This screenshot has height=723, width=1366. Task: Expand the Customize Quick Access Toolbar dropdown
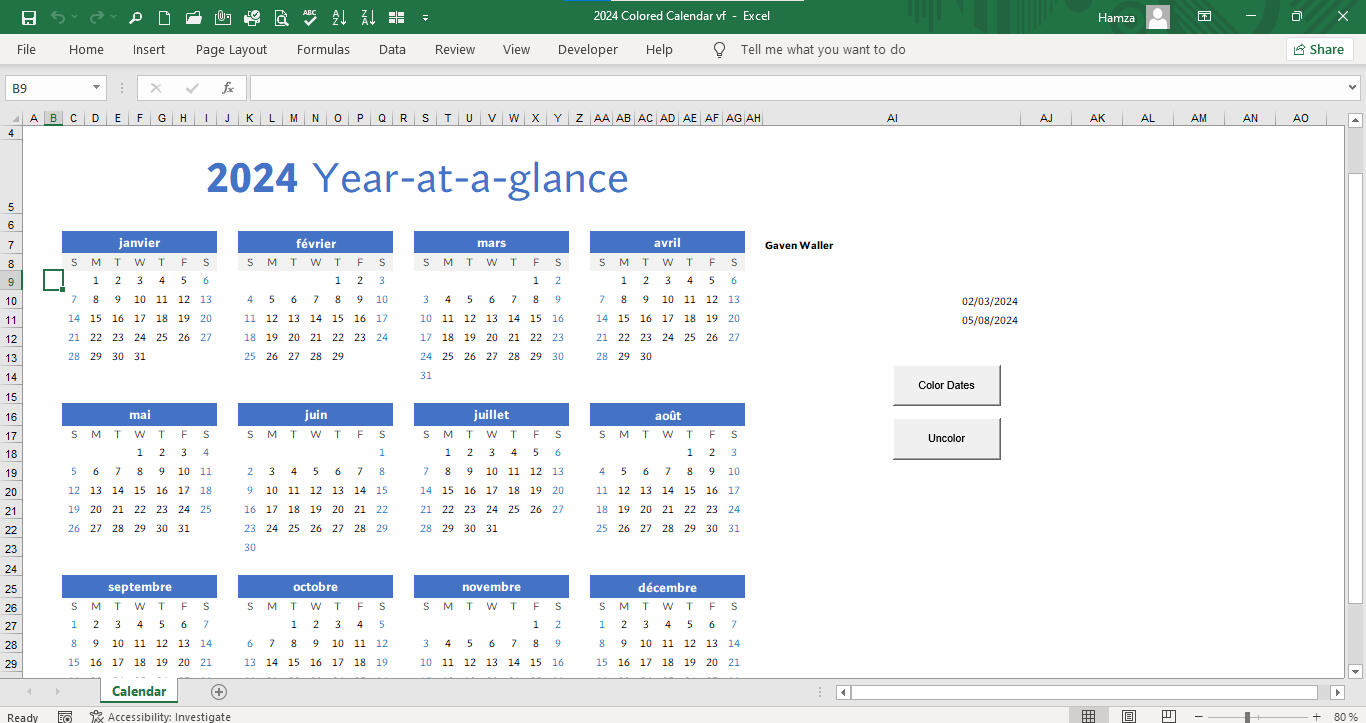coord(426,17)
